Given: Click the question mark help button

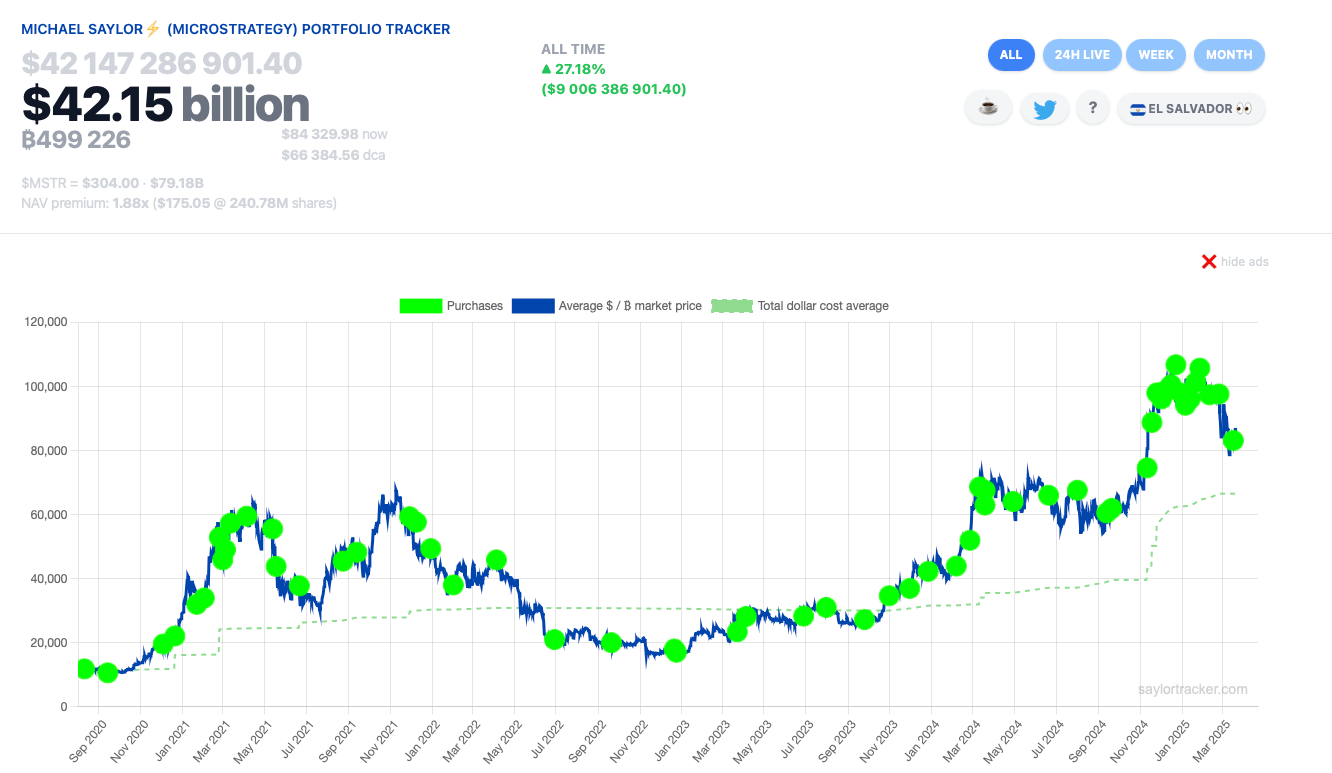Looking at the screenshot, I should [1093, 108].
